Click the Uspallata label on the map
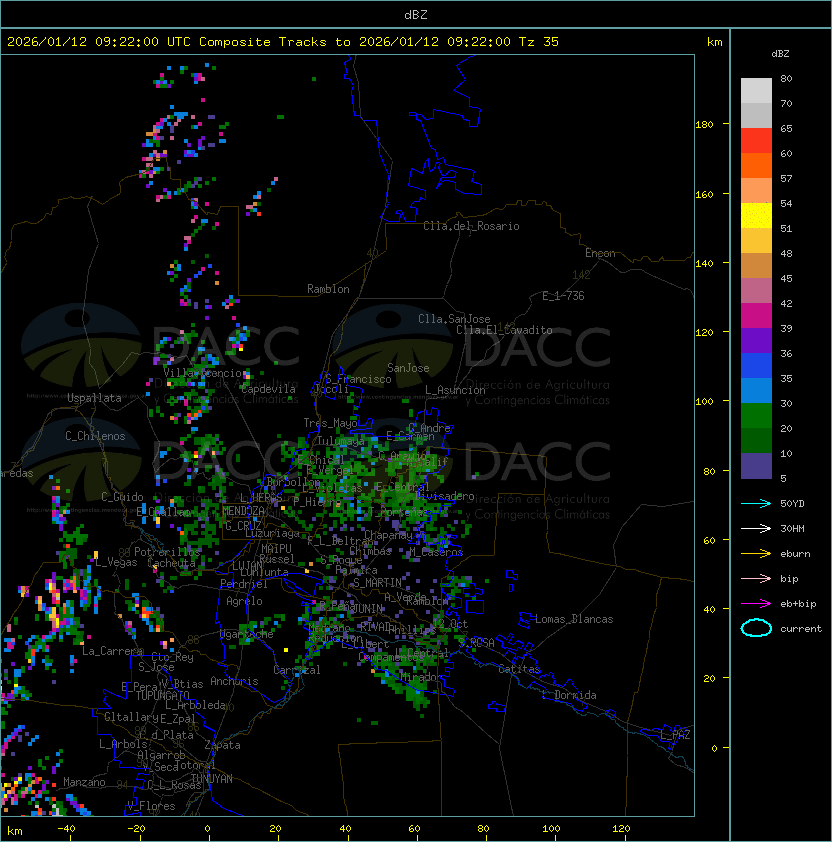This screenshot has width=832, height=842. (x=94, y=398)
